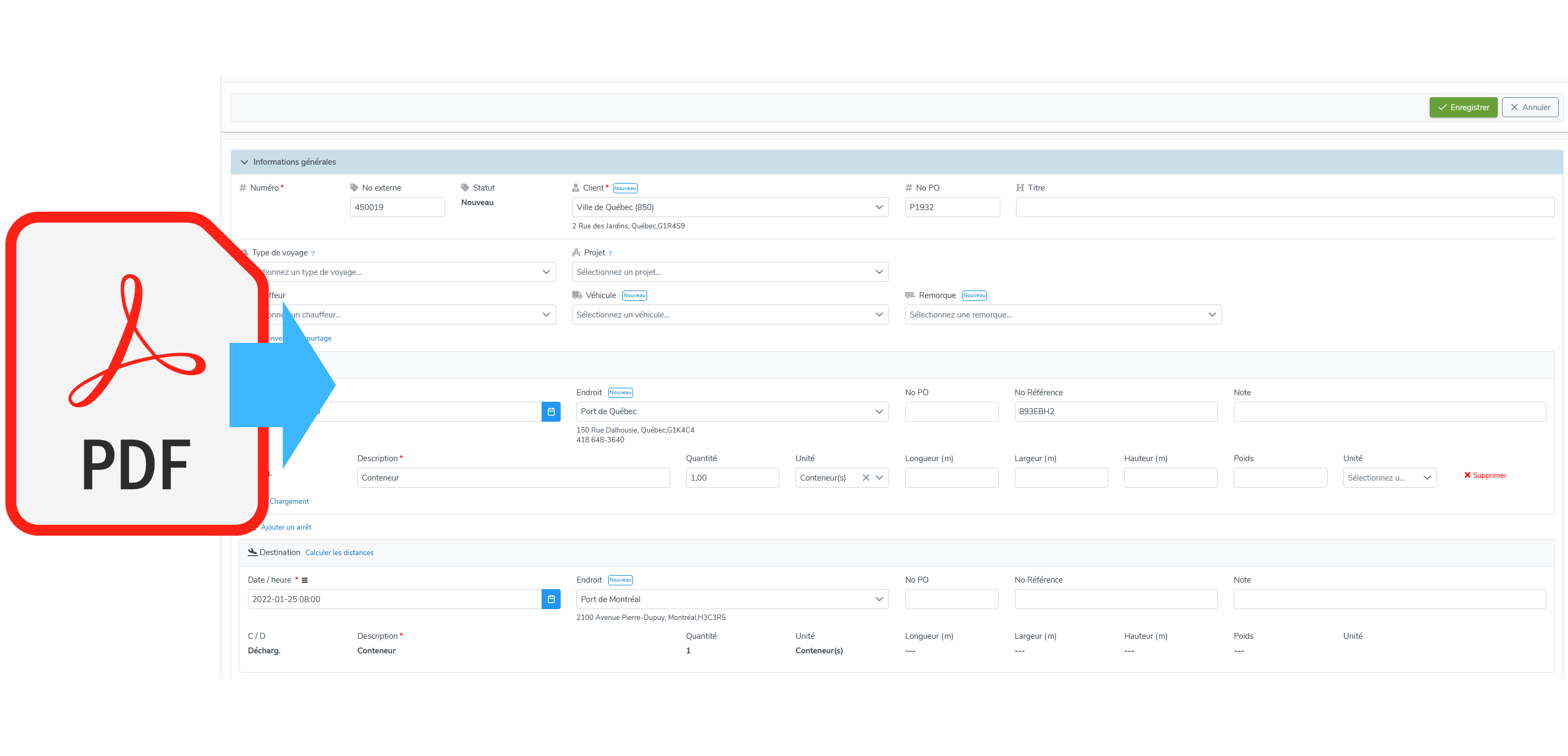This screenshot has width=1568, height=756.
Task: Click the Poids input field
Action: 1280,478
